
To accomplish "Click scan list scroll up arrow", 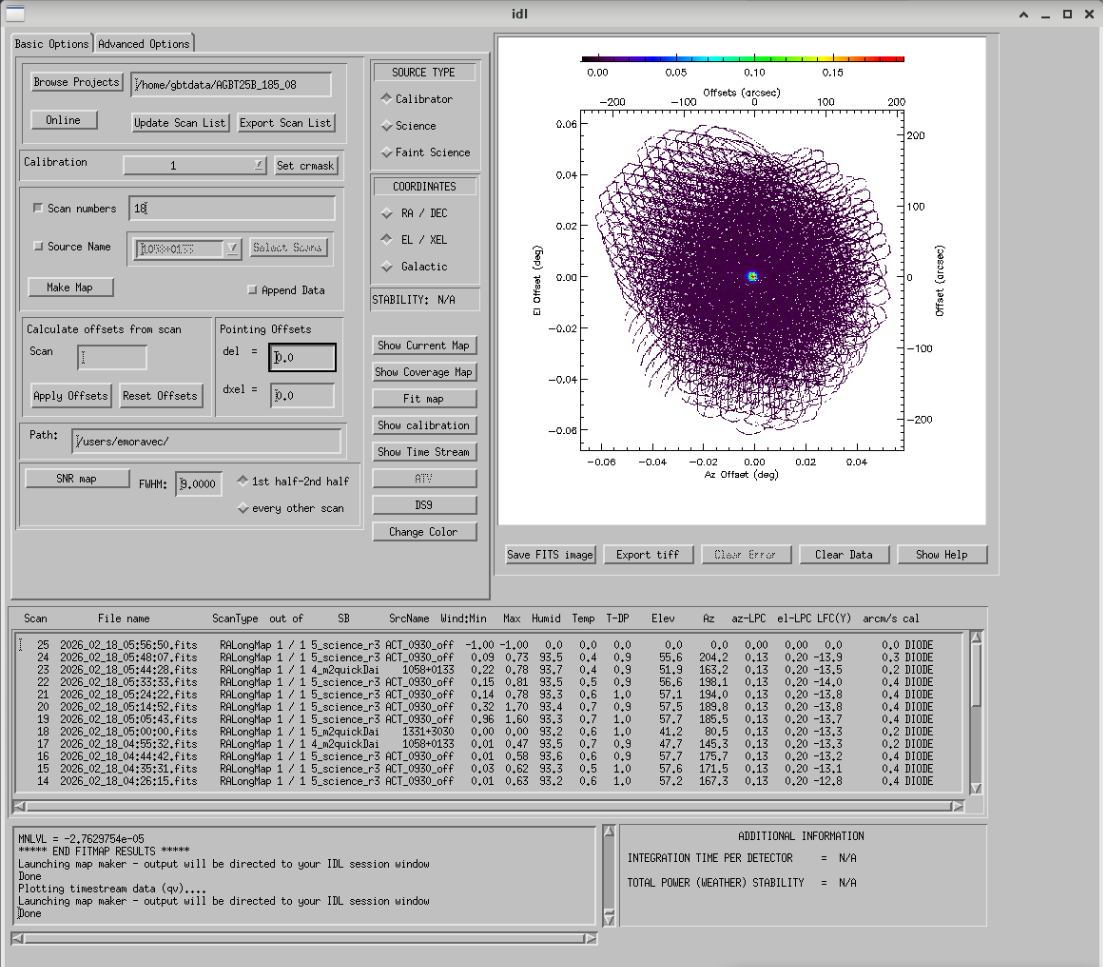I will pos(976,638).
